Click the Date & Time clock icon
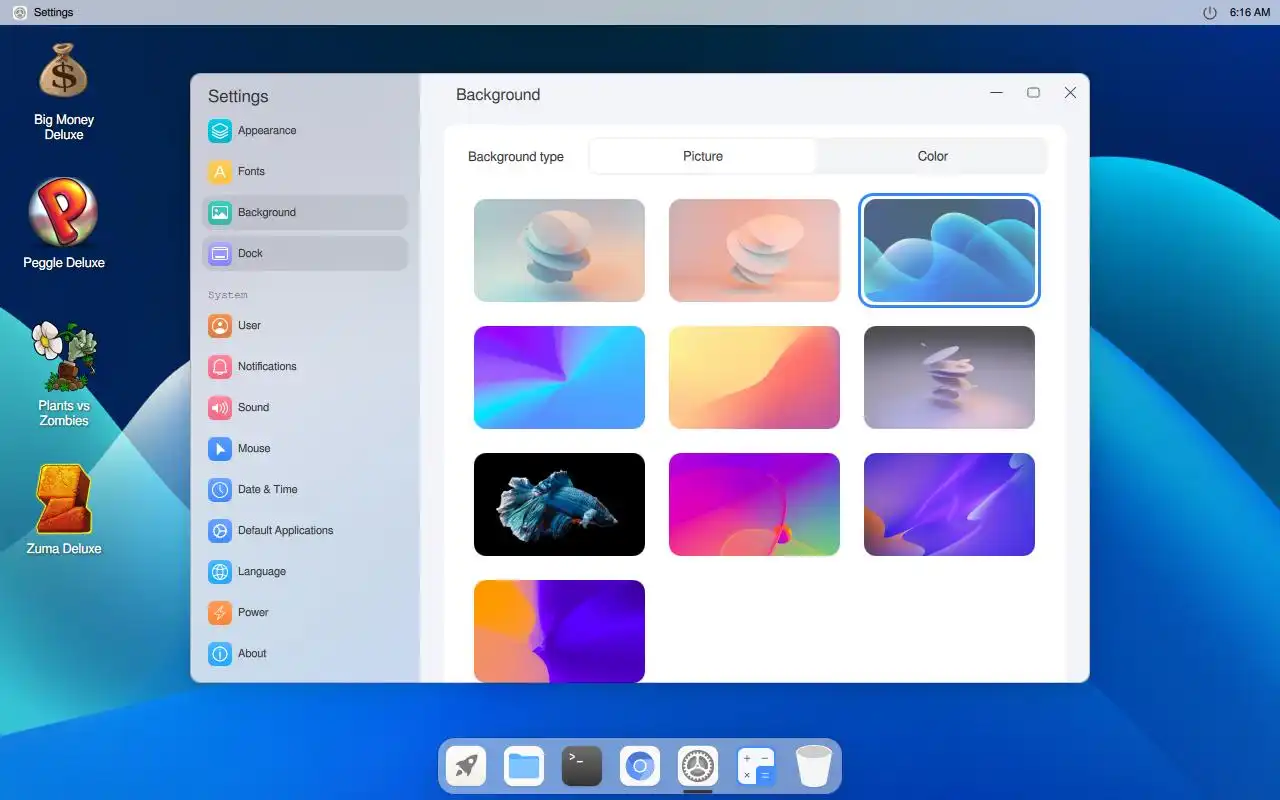Viewport: 1280px width, 800px height. click(220, 490)
